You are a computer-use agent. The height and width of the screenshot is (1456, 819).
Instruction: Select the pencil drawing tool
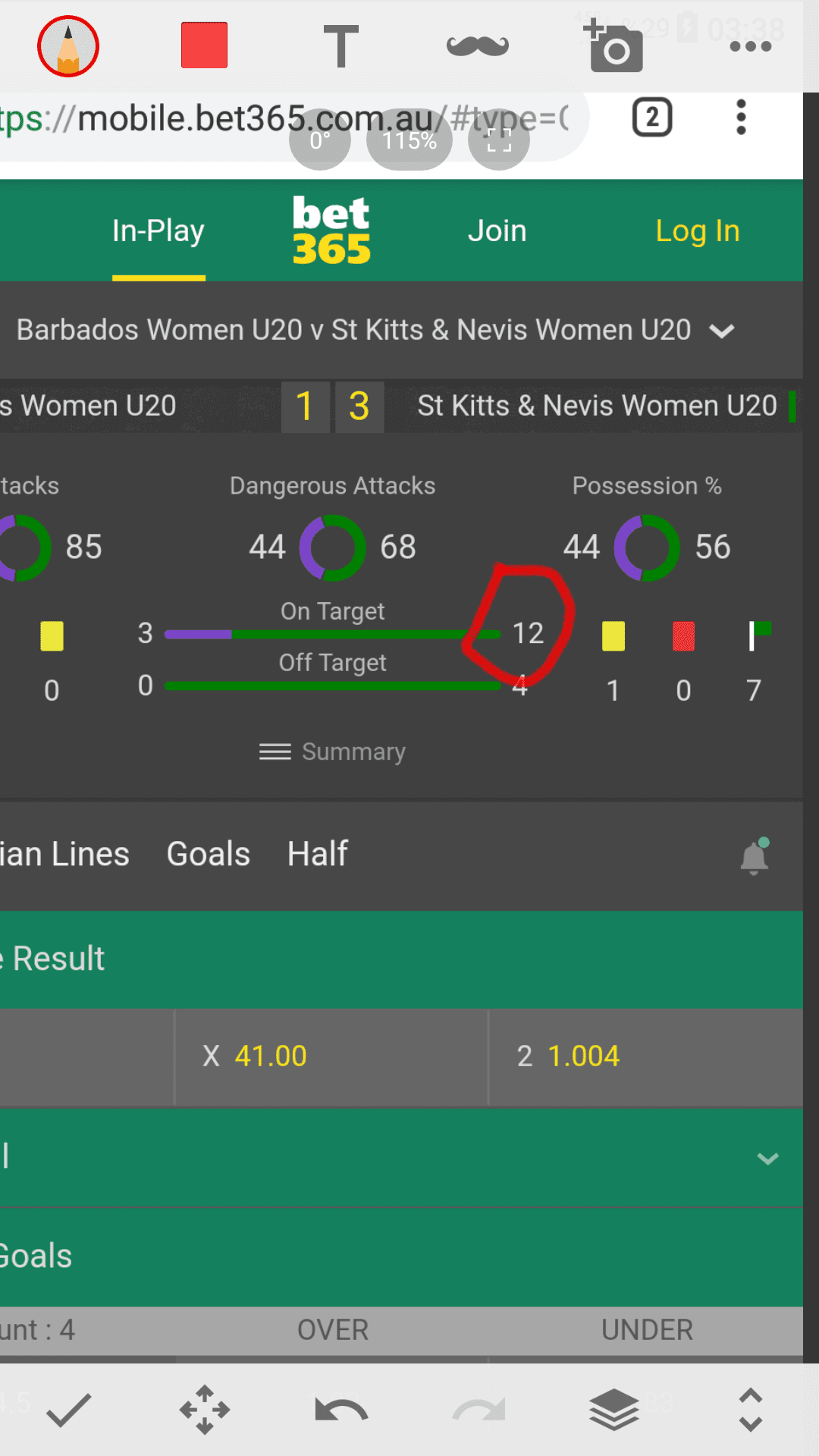[x=68, y=46]
